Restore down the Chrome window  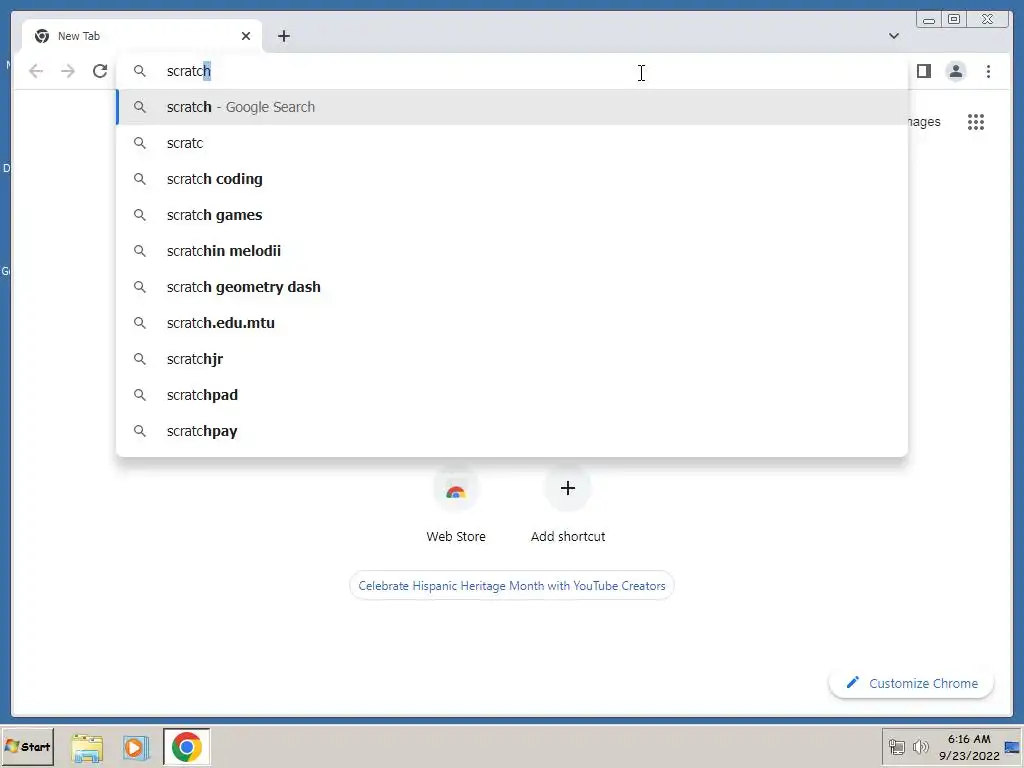(x=953, y=20)
